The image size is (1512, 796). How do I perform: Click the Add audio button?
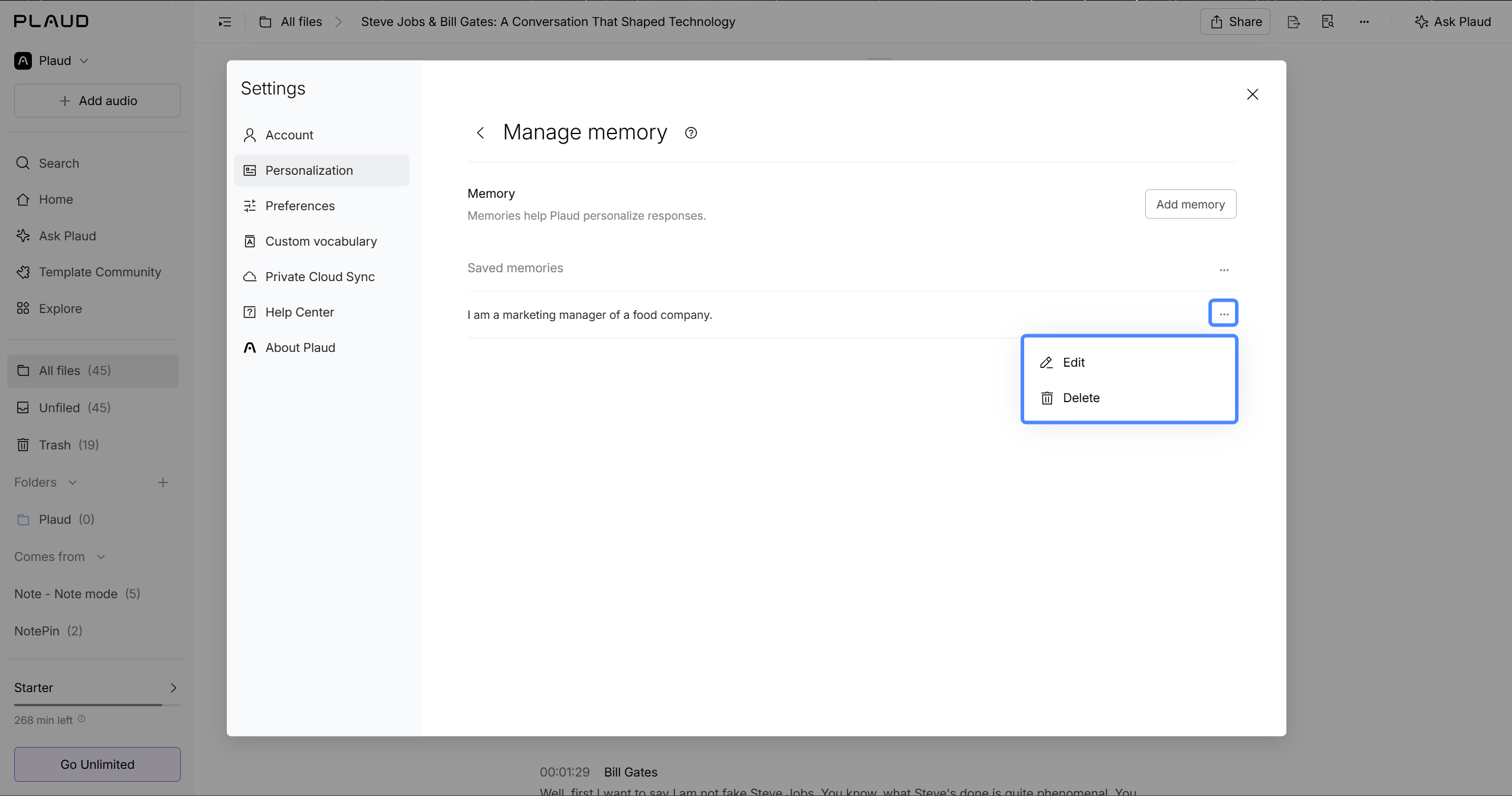point(97,101)
